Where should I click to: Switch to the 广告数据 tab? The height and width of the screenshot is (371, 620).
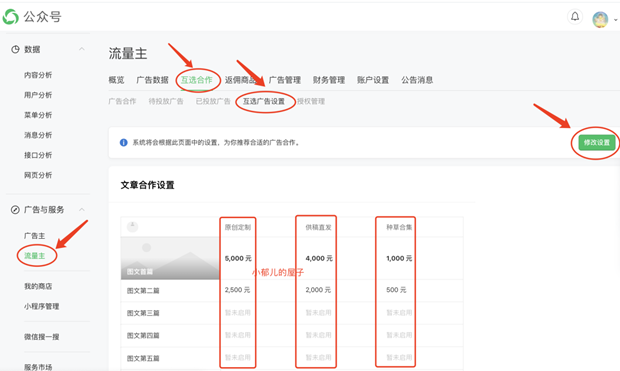[x=152, y=80]
